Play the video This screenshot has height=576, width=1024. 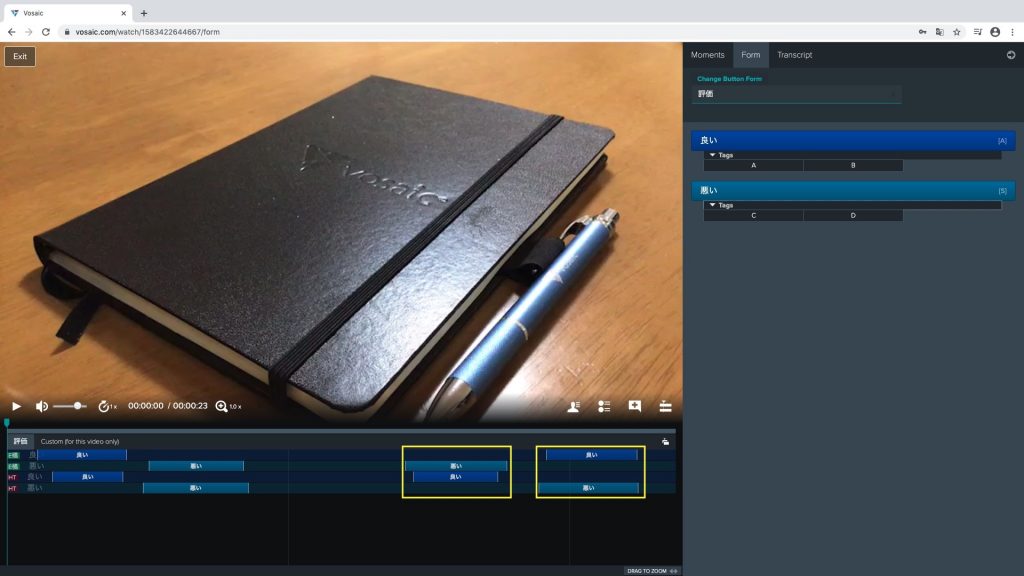pos(16,406)
